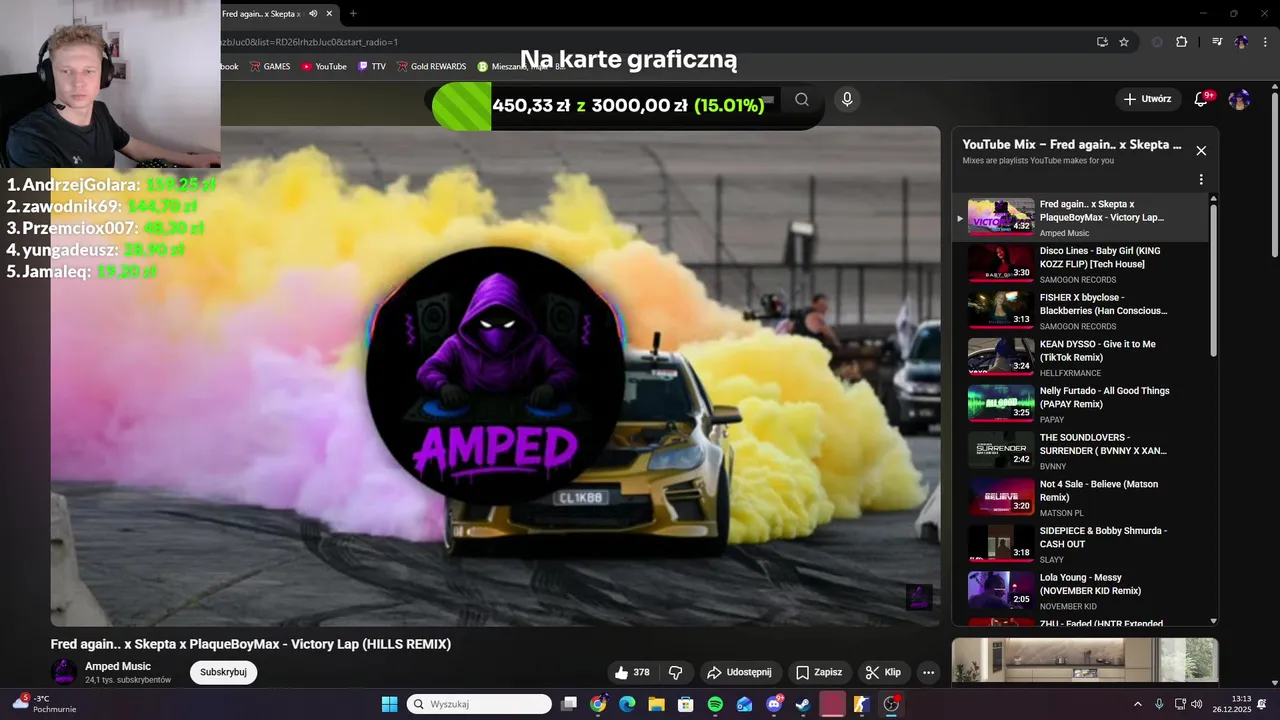This screenshot has height=720, width=1280.
Task: Select Not 4 Sale - Believe title
Action: pyautogui.click(x=1099, y=490)
